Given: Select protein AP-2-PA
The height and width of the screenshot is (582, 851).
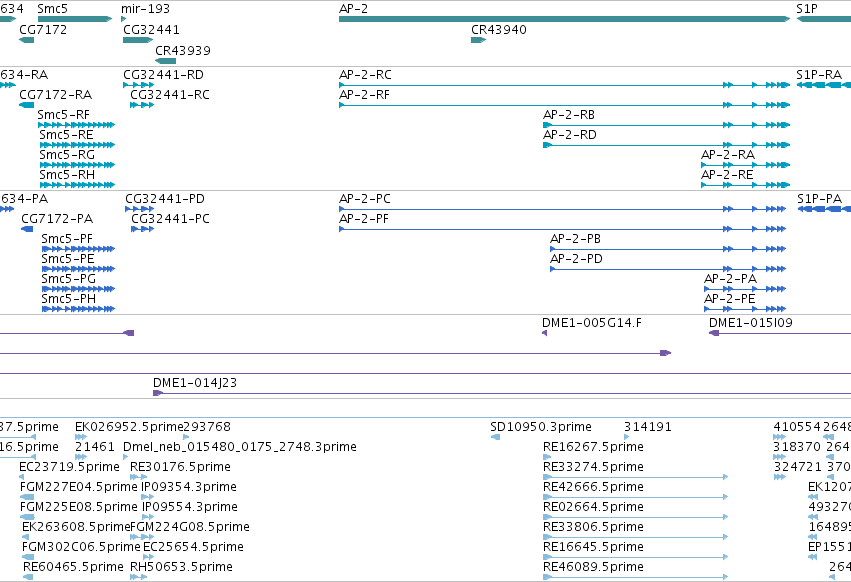Looking at the screenshot, I should tap(745, 289).
